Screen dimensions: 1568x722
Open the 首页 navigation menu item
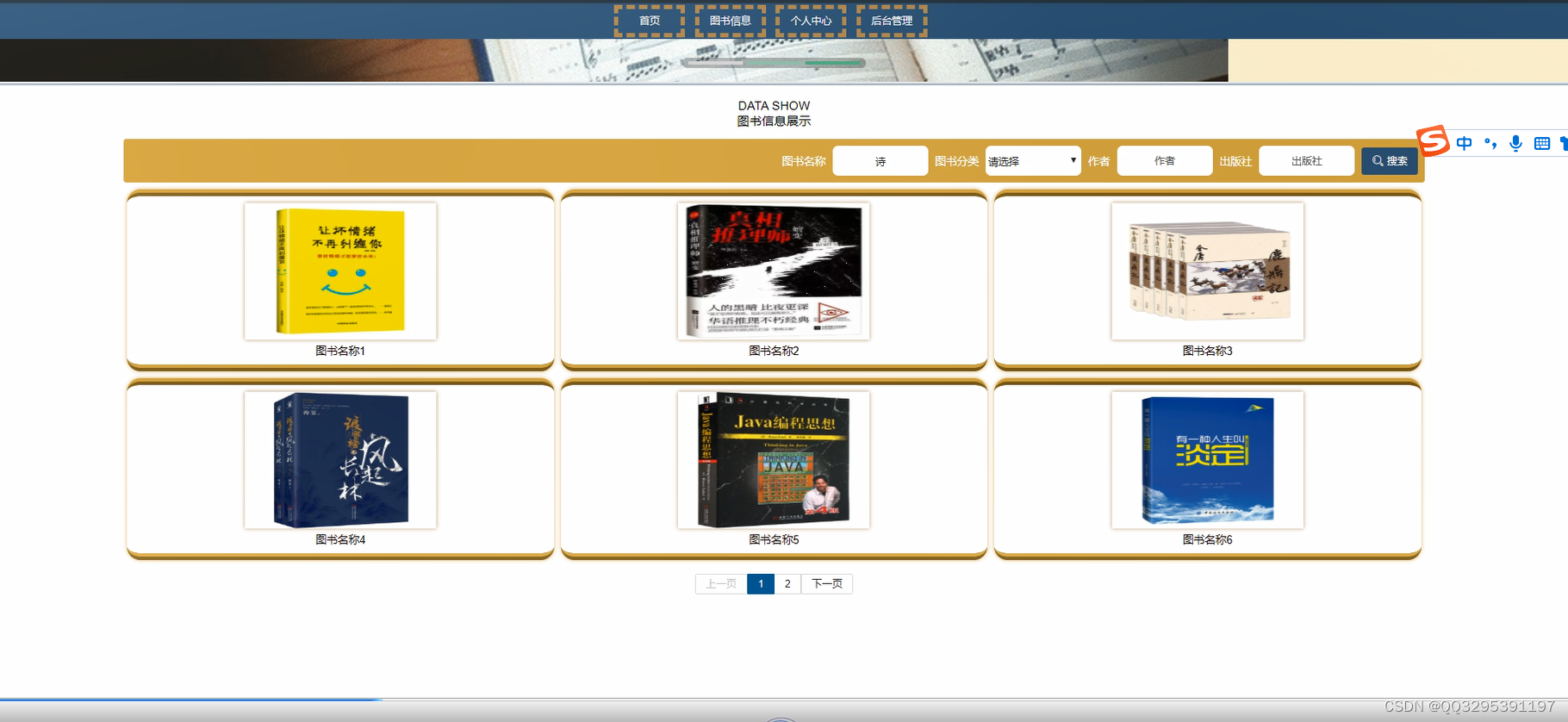pyautogui.click(x=649, y=21)
